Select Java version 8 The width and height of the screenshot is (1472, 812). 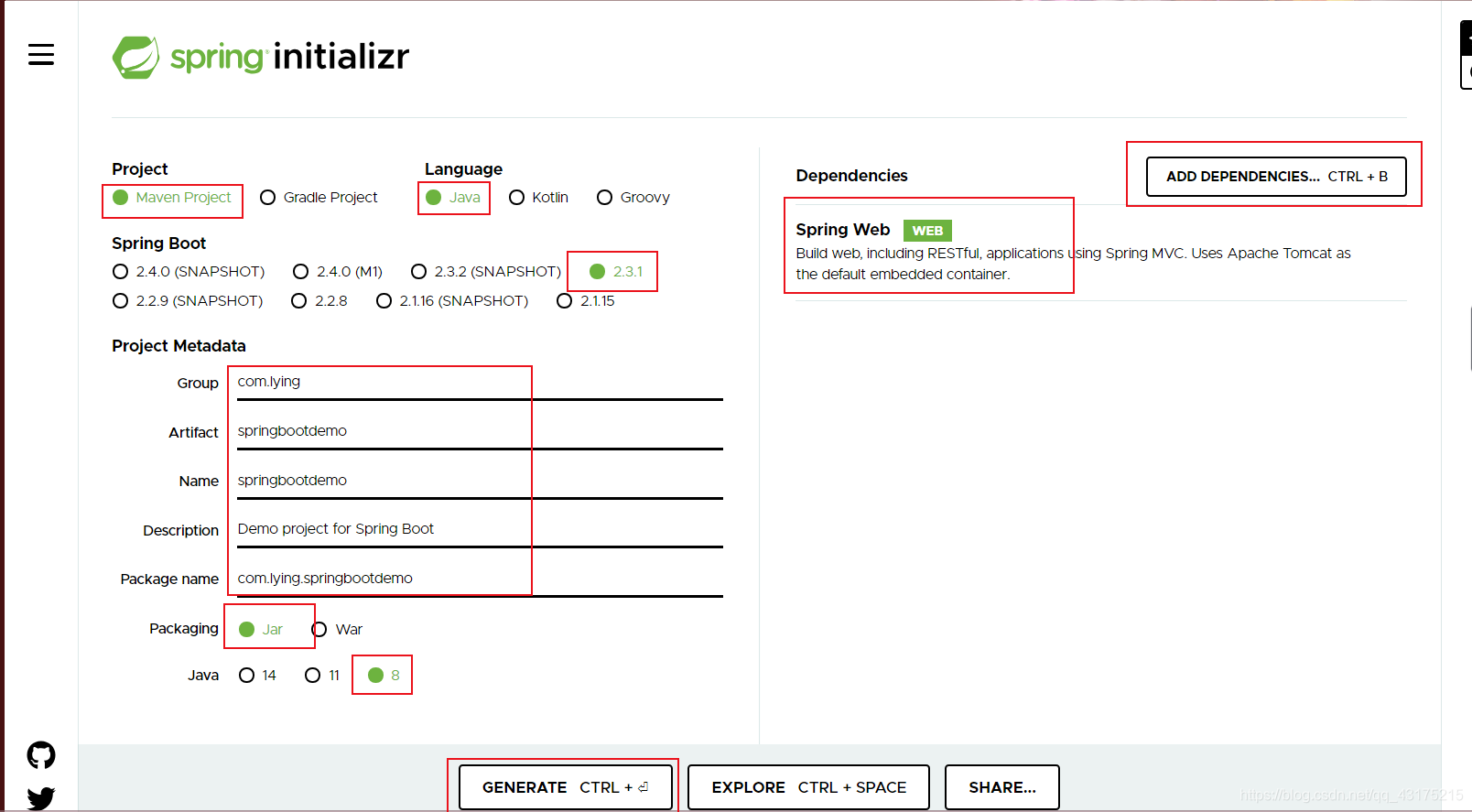coord(384,676)
